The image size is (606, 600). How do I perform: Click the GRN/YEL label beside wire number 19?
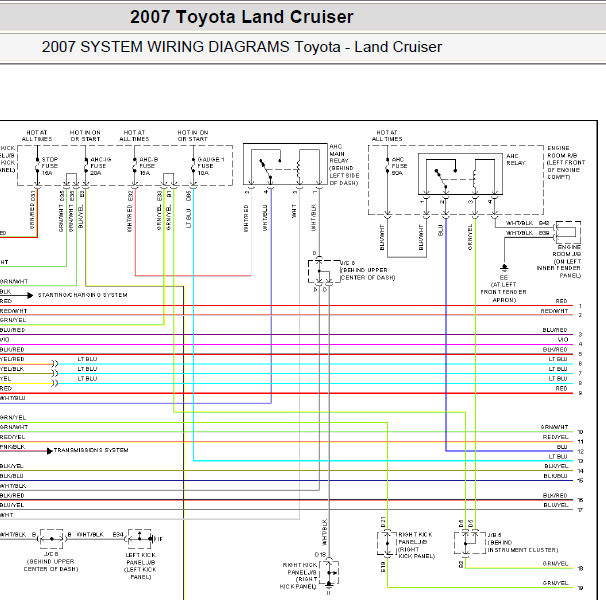(x=555, y=583)
